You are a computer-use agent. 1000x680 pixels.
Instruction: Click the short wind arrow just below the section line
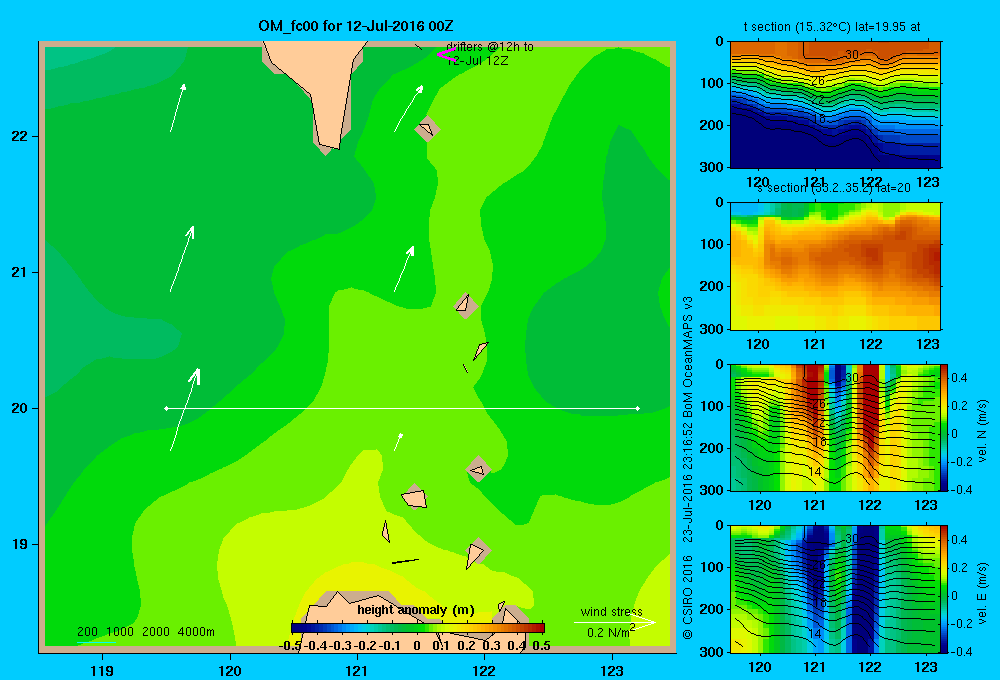tap(398, 441)
